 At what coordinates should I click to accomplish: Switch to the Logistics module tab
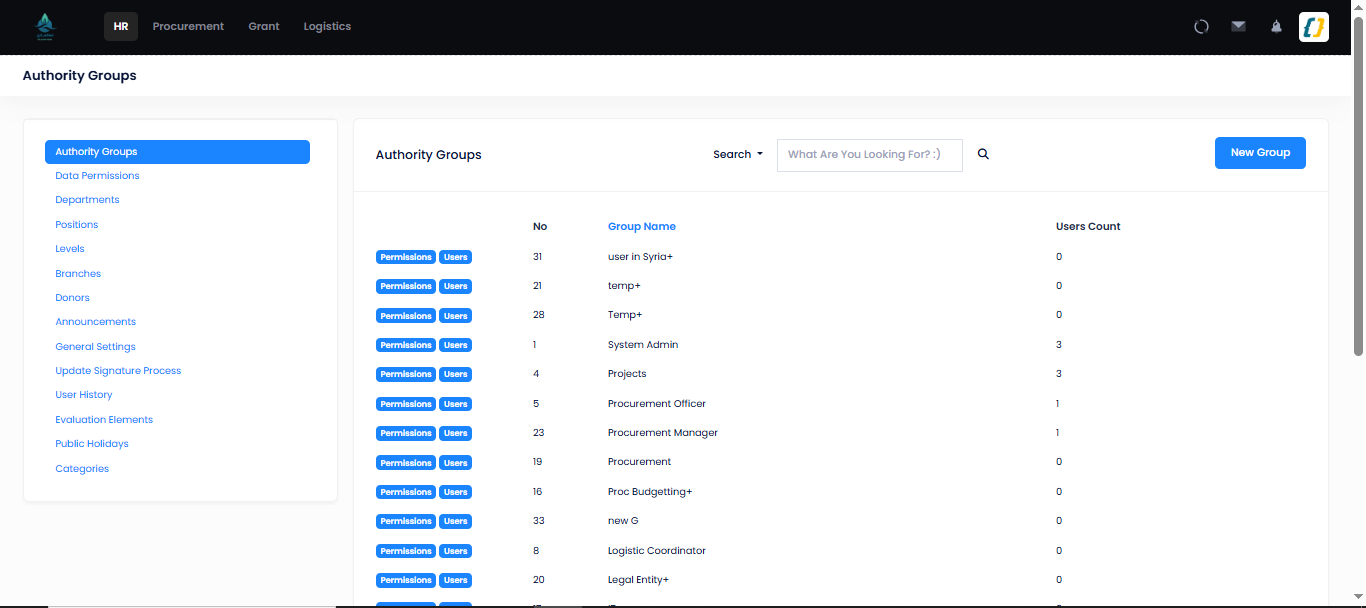tap(327, 26)
